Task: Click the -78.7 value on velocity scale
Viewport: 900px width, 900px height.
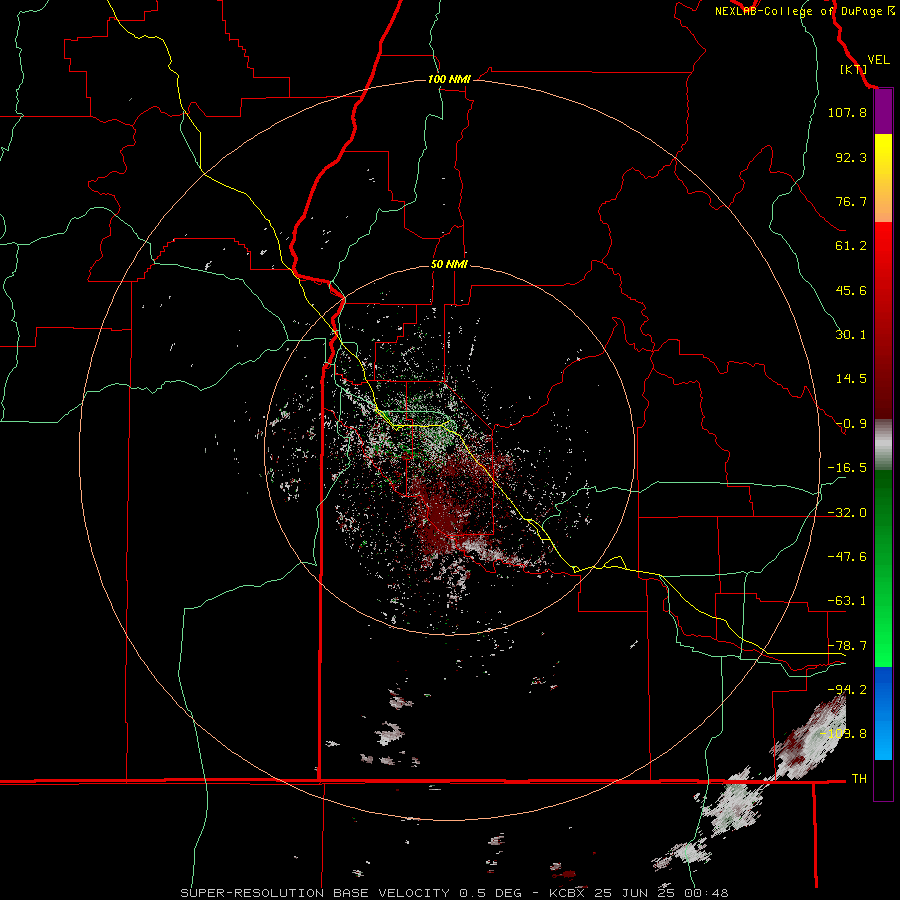Action: pyautogui.click(x=847, y=646)
